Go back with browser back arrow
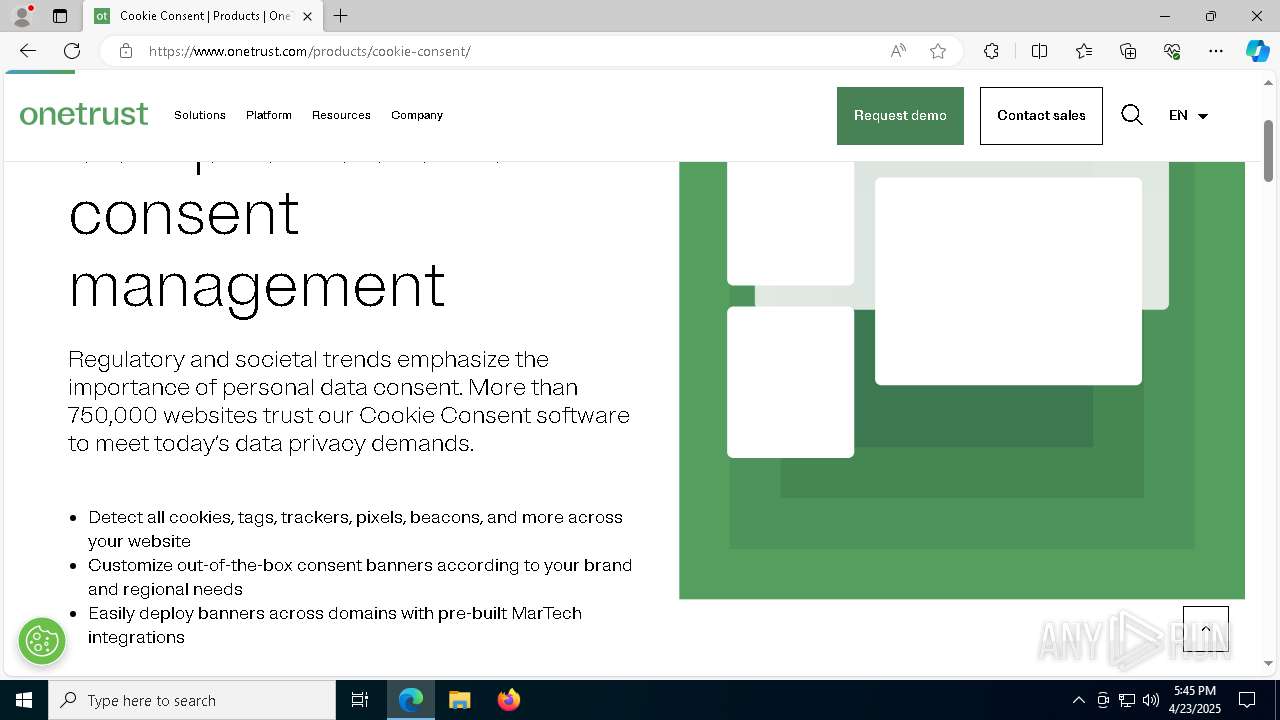Viewport: 1280px width, 720px height. coord(28,51)
